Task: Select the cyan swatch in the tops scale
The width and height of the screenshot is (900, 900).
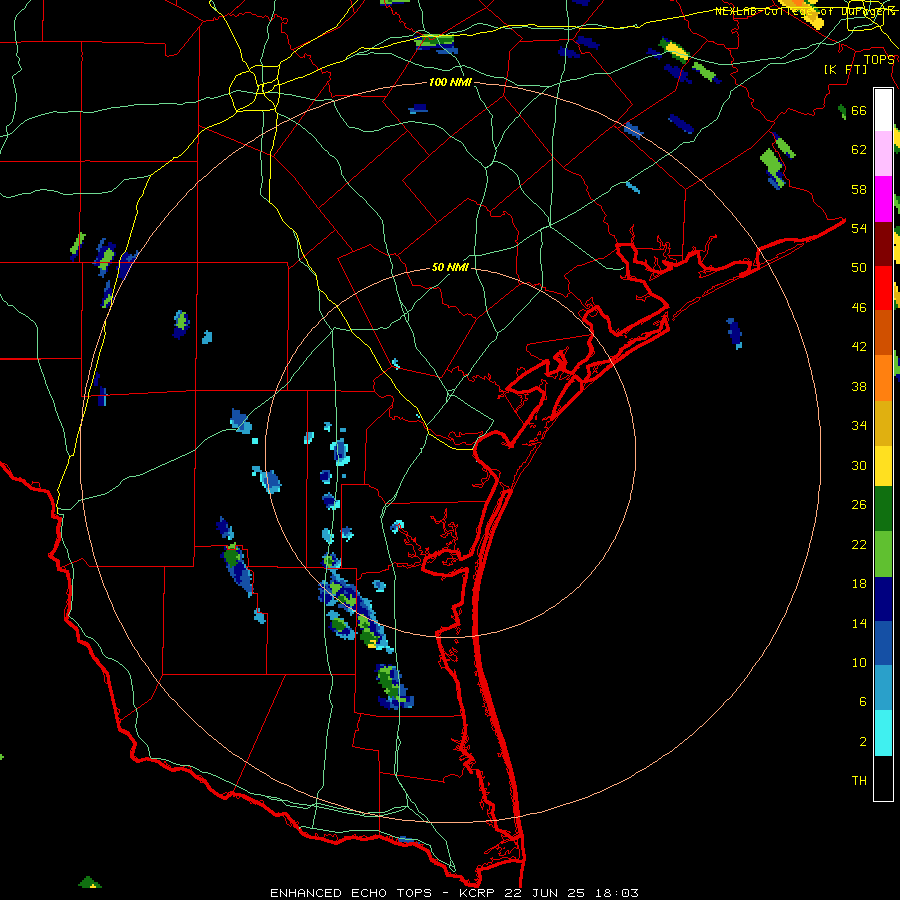Action: pyautogui.click(x=883, y=733)
